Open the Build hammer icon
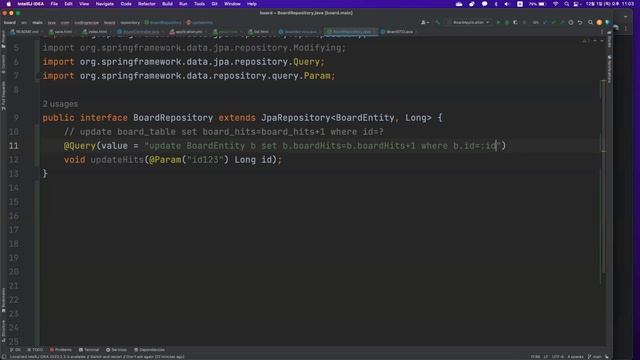Viewport: 640px width, 360px height. [438, 22]
